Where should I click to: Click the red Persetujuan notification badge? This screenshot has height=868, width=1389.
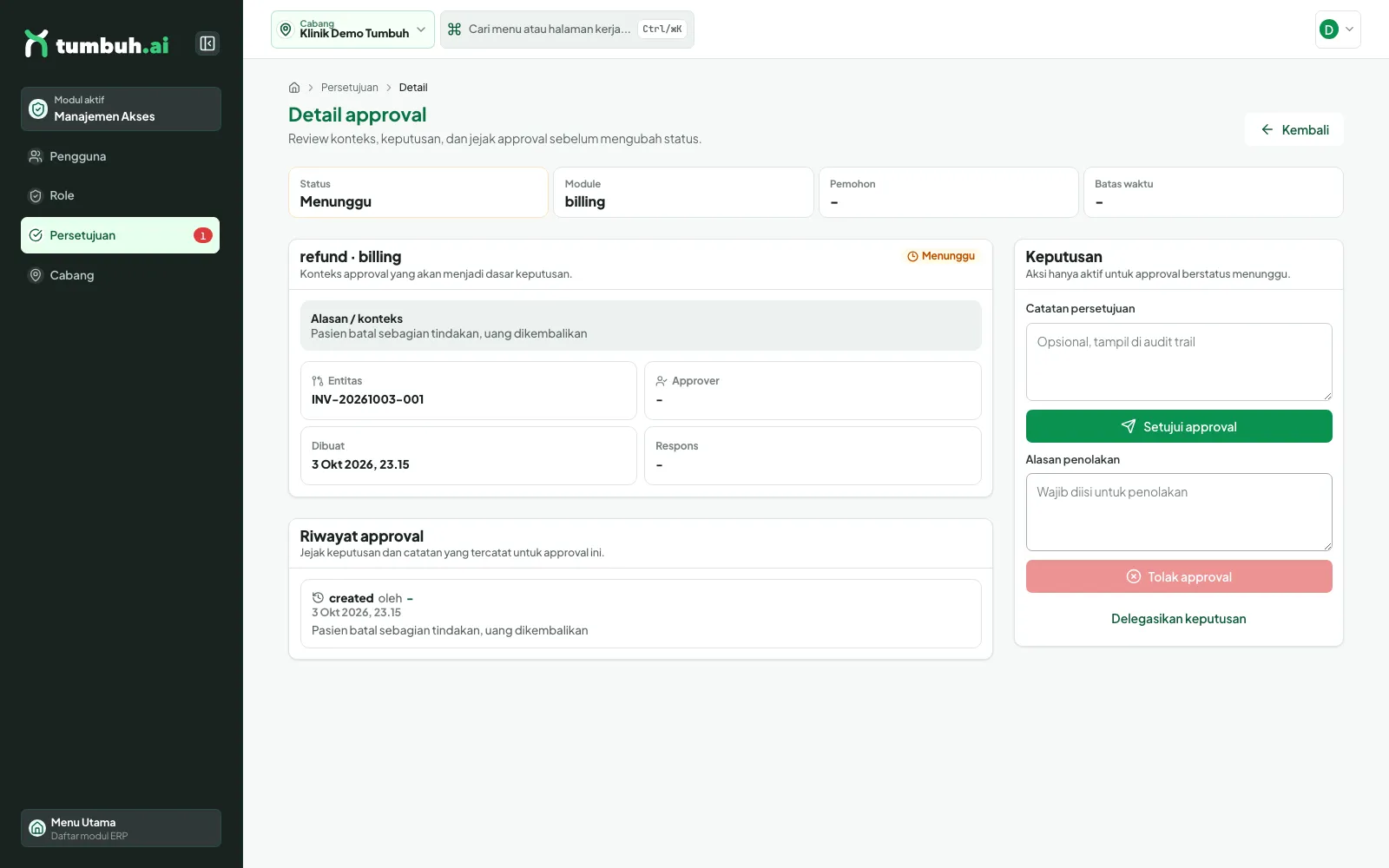202,235
